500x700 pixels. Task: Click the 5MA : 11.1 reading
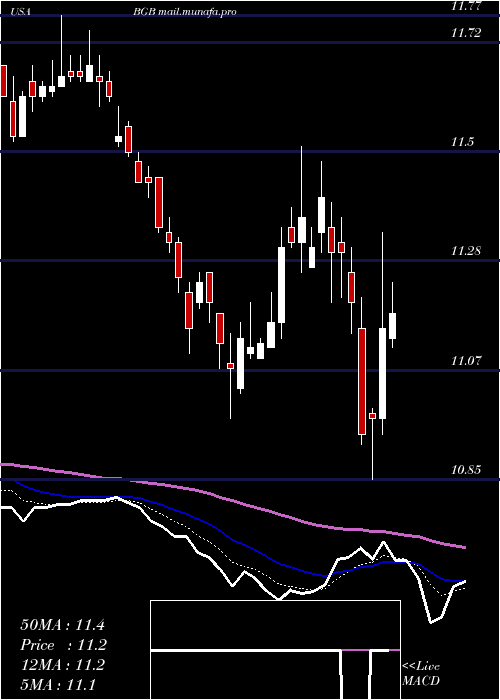pyautogui.click(x=58, y=685)
